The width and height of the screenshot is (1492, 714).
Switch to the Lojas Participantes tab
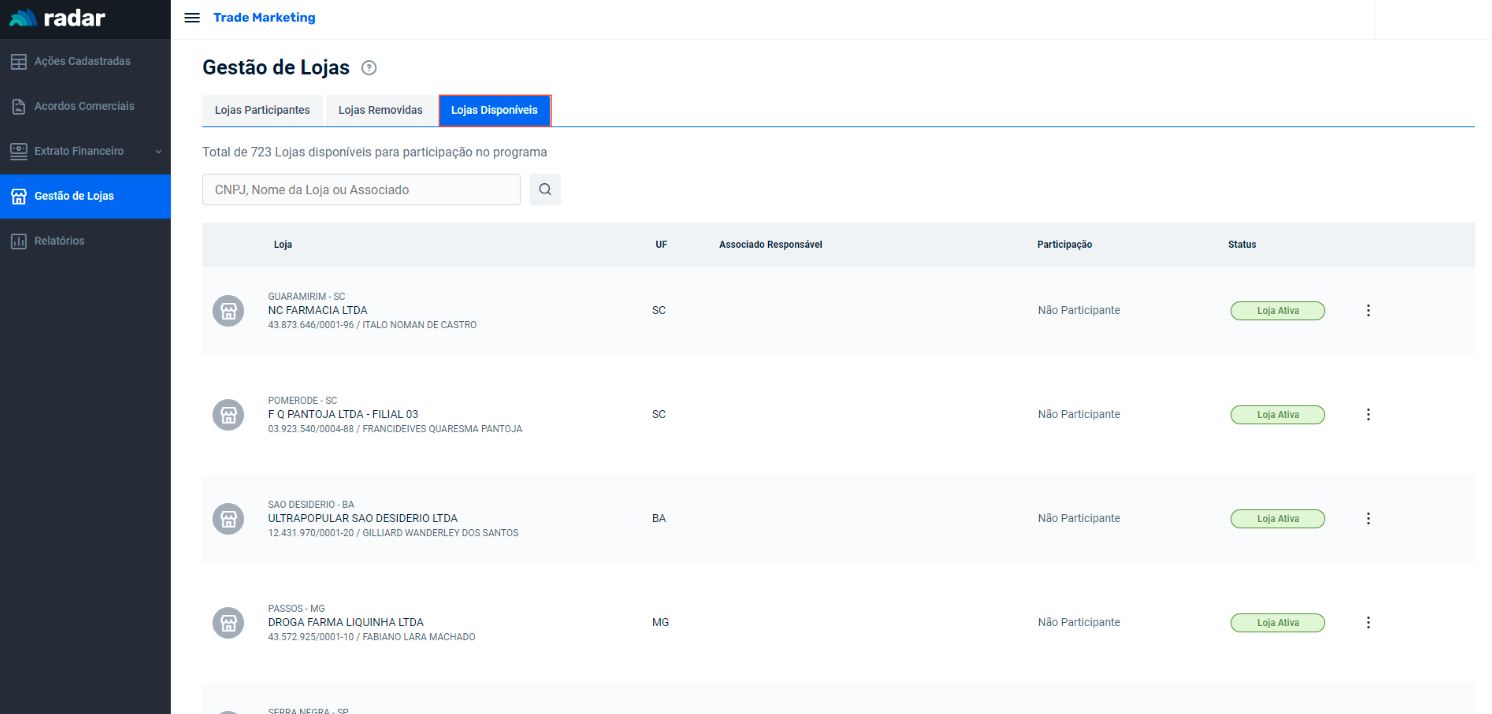point(262,110)
